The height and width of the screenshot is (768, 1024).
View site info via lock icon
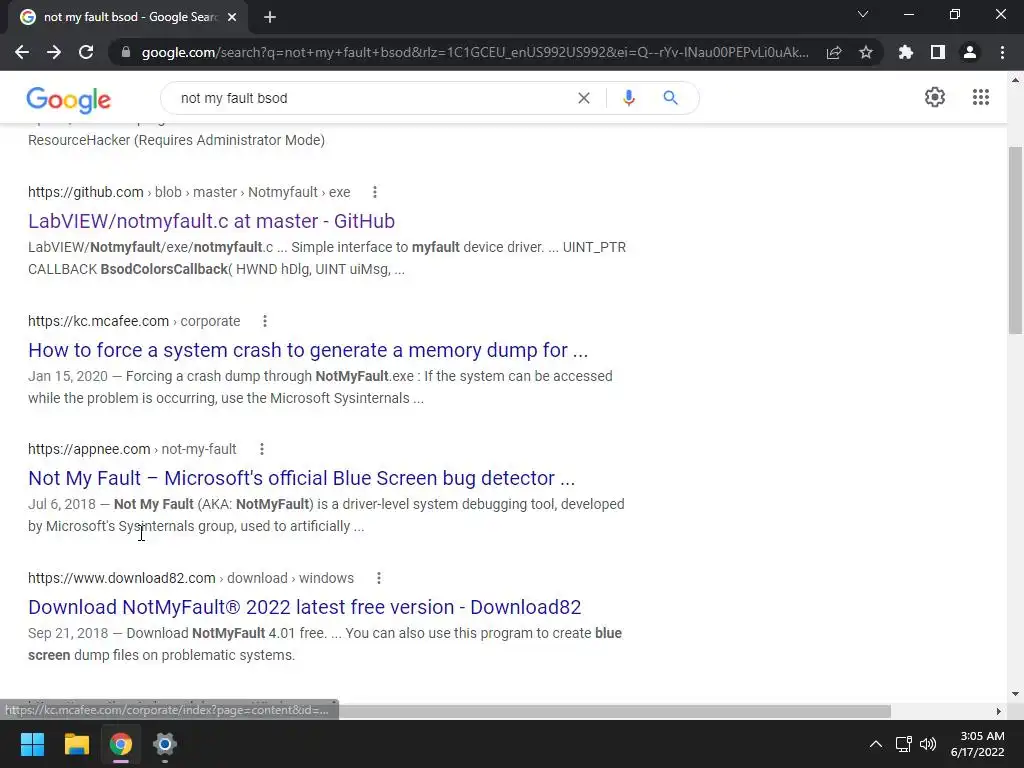[126, 52]
